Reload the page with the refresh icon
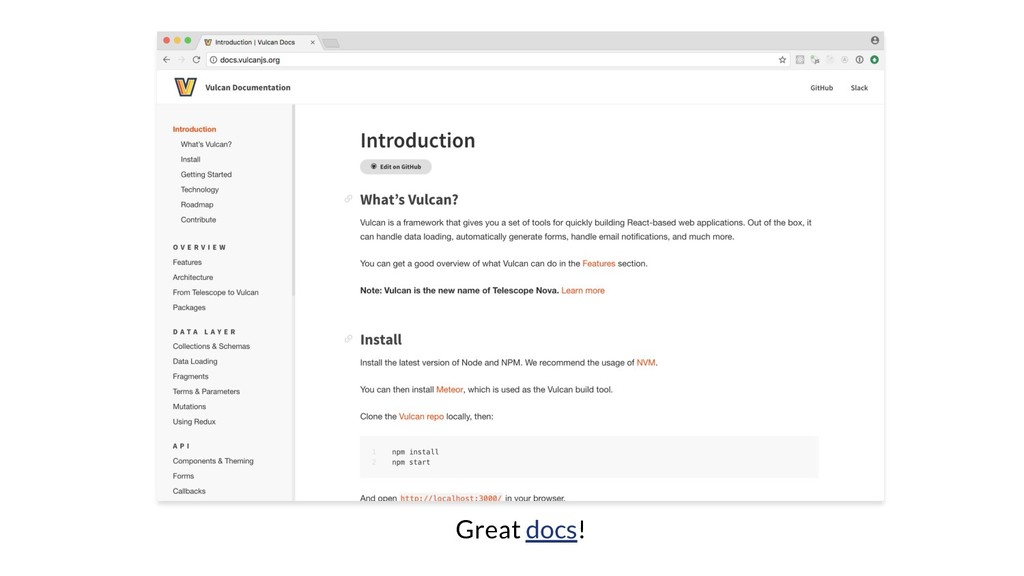 click(196, 60)
